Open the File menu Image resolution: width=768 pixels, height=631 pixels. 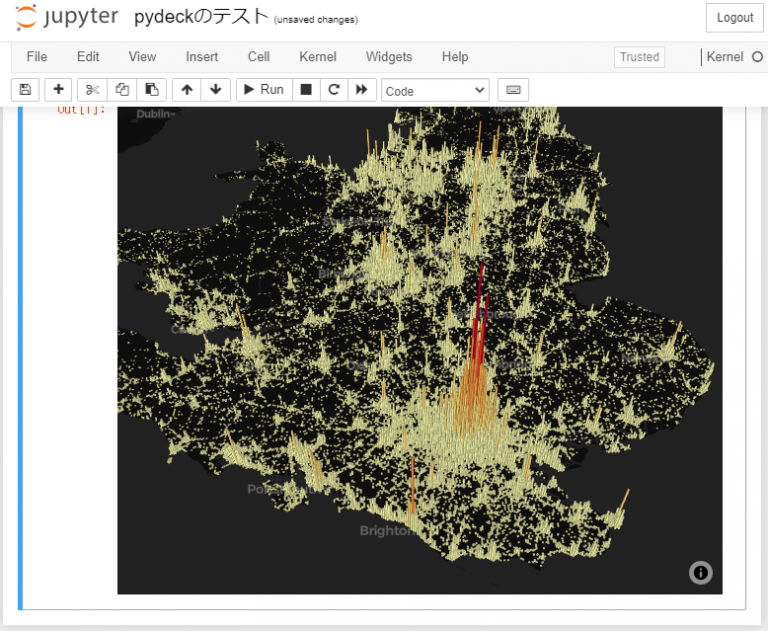click(x=37, y=57)
